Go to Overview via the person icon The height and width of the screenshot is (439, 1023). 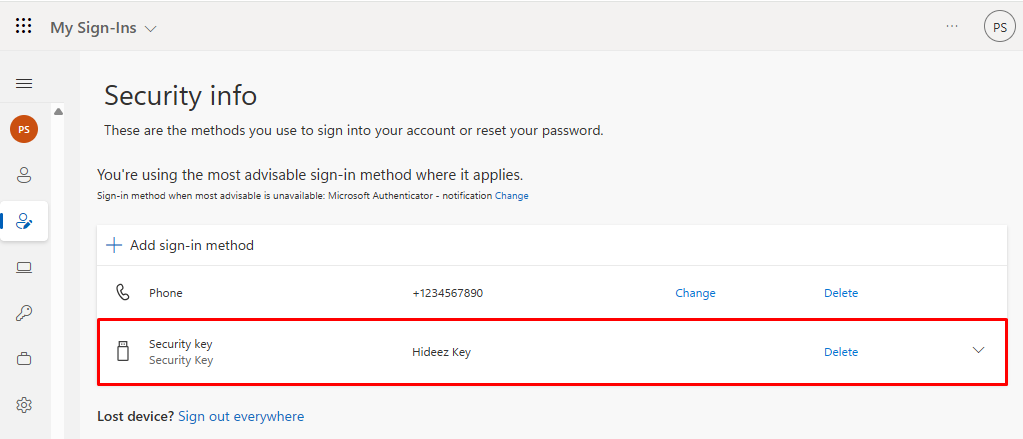point(24,175)
